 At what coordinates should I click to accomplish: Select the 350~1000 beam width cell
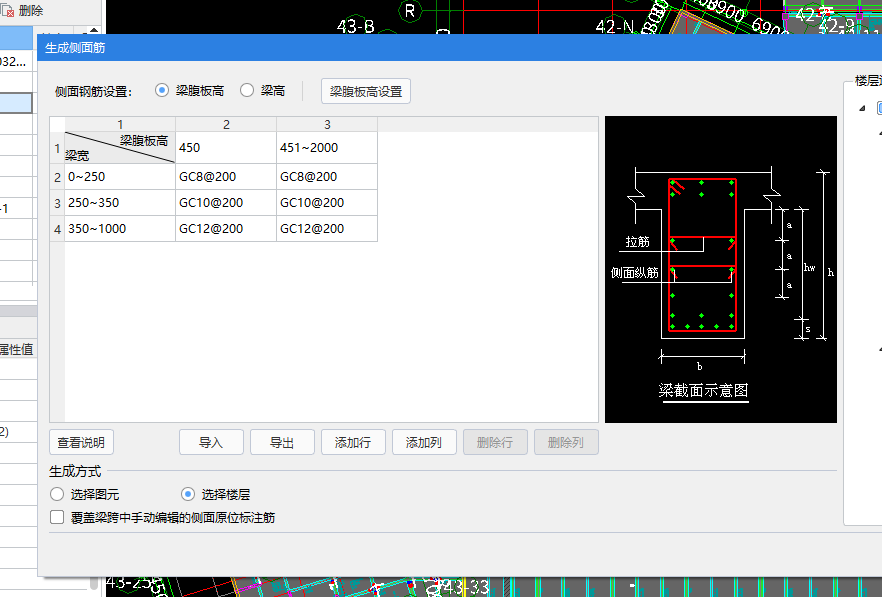(x=120, y=228)
